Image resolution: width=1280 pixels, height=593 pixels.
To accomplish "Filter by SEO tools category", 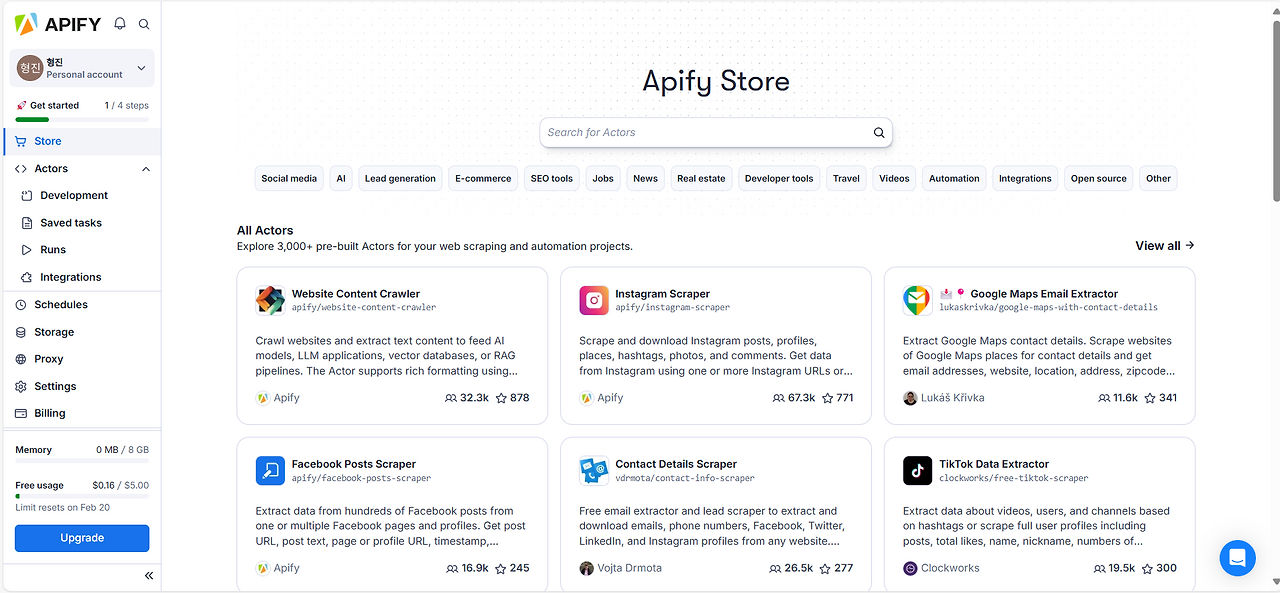I will [x=552, y=179].
